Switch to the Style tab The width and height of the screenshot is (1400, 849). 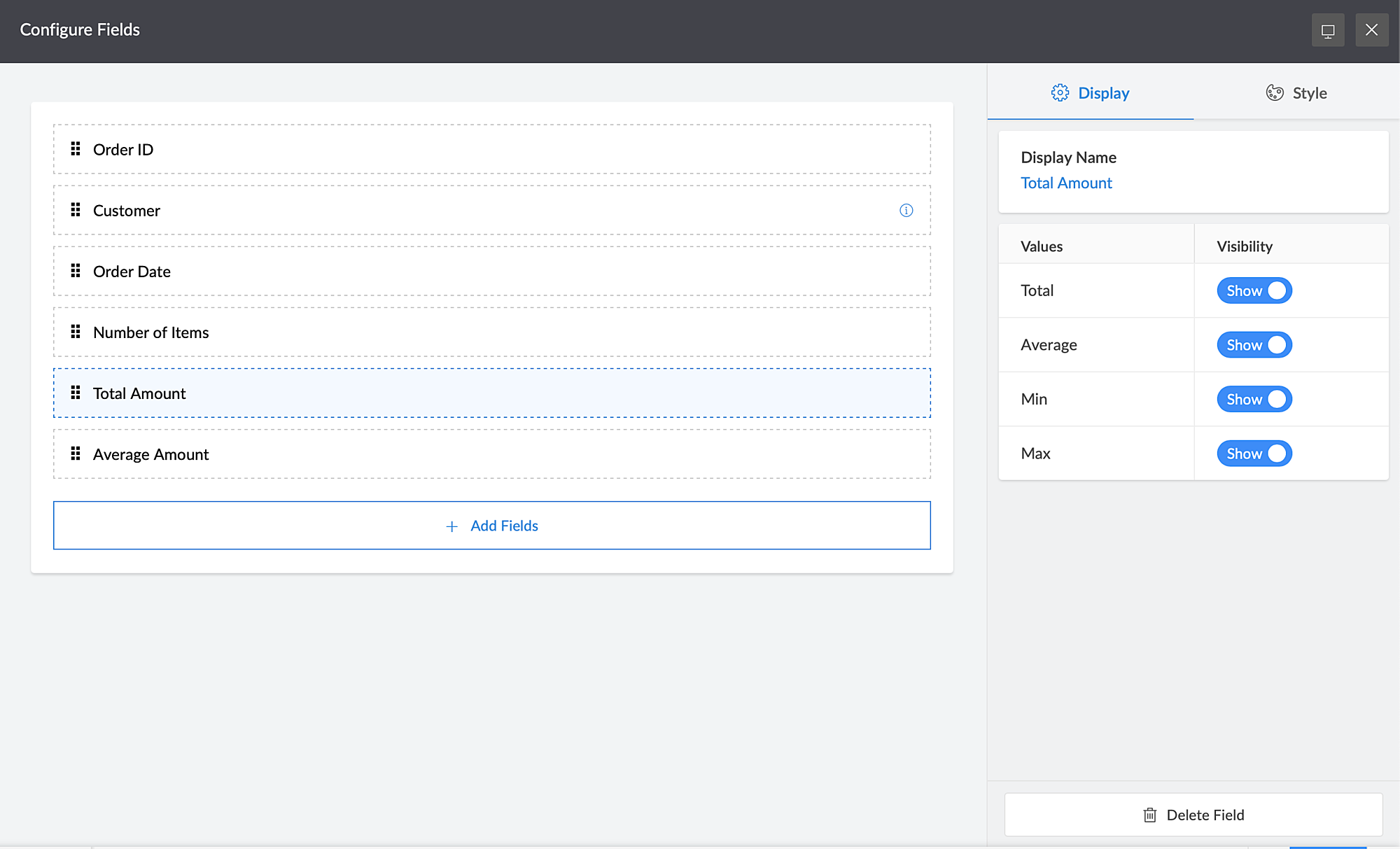(x=1296, y=93)
